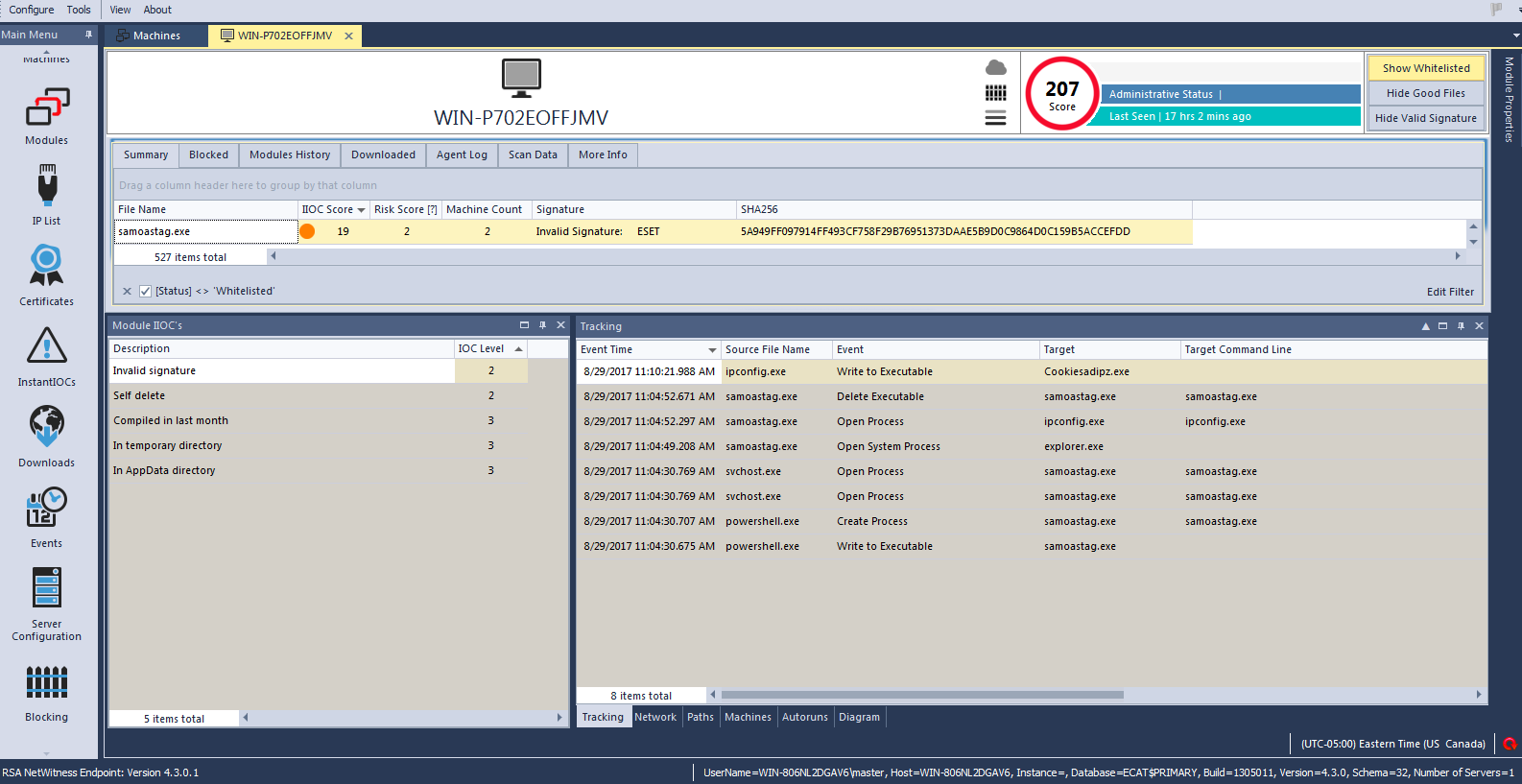Open the IP List icon
The width and height of the screenshot is (1522, 784).
[46, 185]
